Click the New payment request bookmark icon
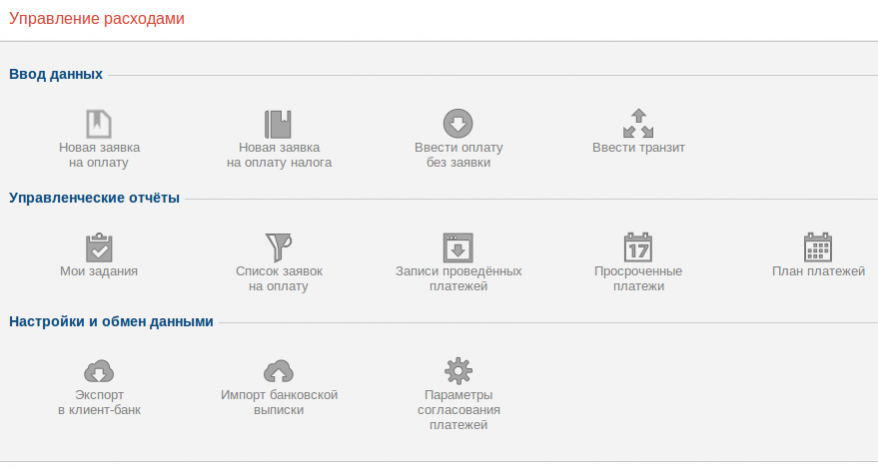The image size is (878, 469). [x=98, y=123]
